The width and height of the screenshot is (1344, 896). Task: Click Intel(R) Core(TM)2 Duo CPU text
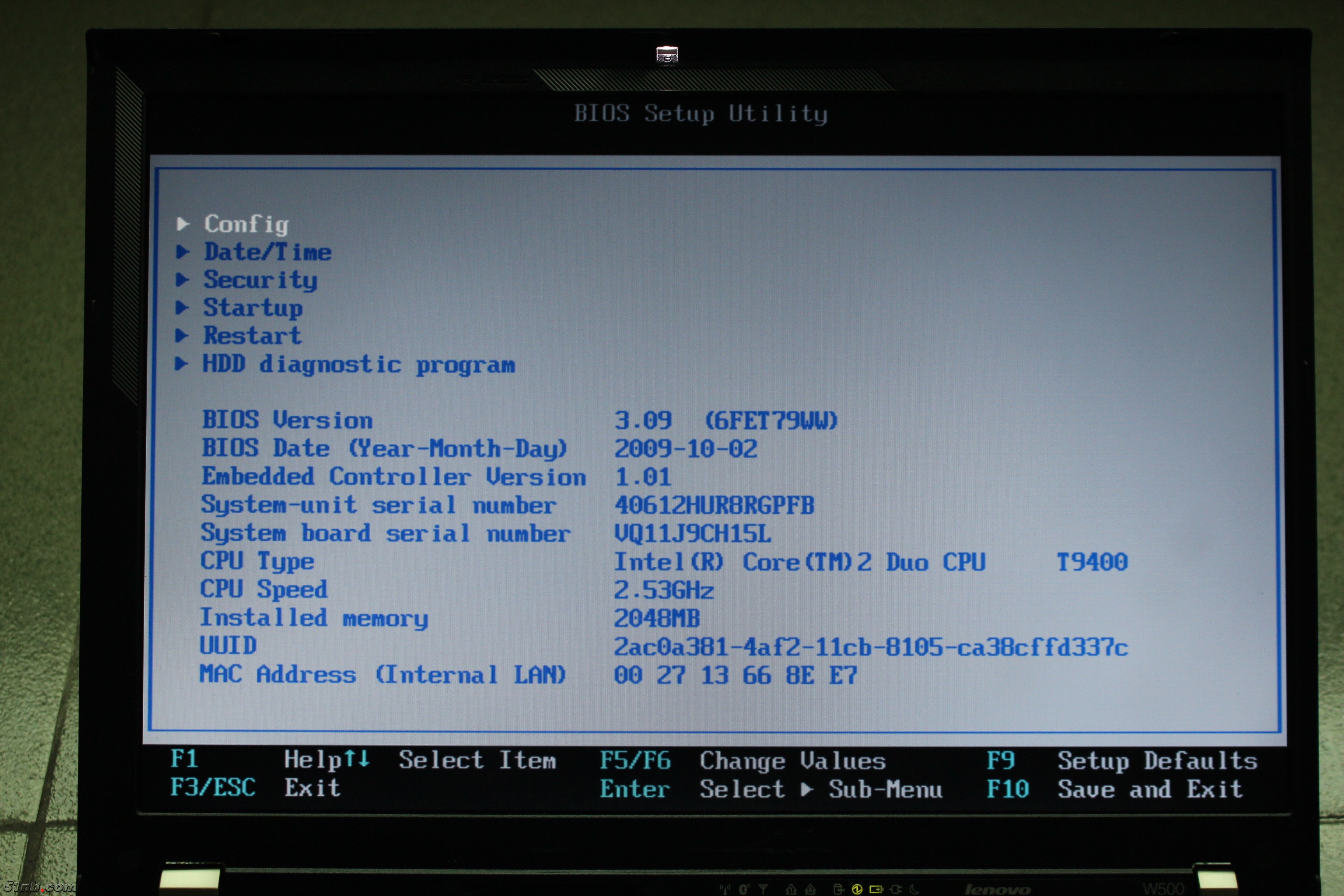coord(800,562)
